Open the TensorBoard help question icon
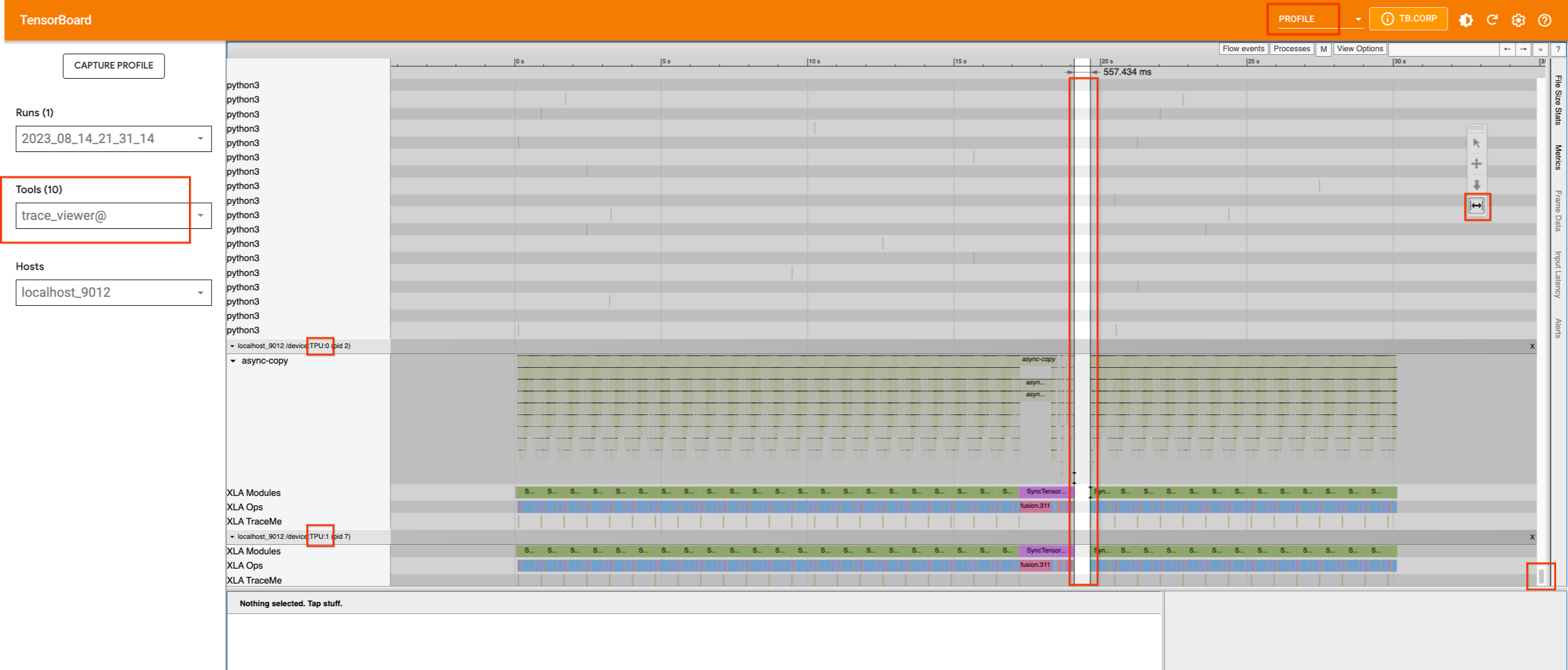Viewport: 1568px width, 670px height. tap(1544, 20)
